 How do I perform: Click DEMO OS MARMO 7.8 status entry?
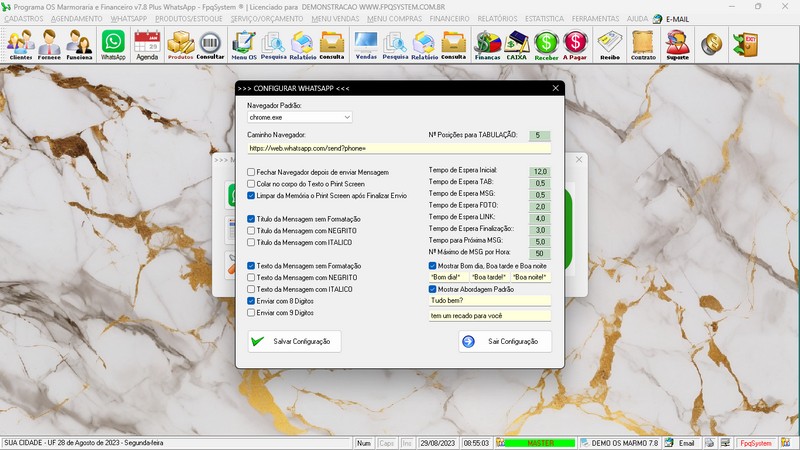coord(620,443)
